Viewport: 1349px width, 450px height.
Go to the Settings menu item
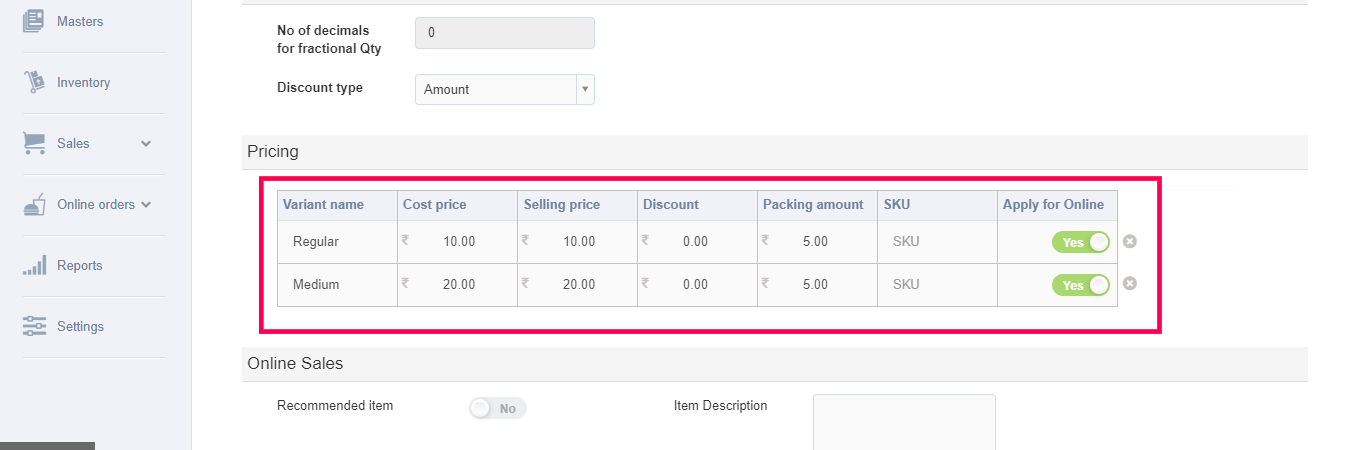click(80, 327)
